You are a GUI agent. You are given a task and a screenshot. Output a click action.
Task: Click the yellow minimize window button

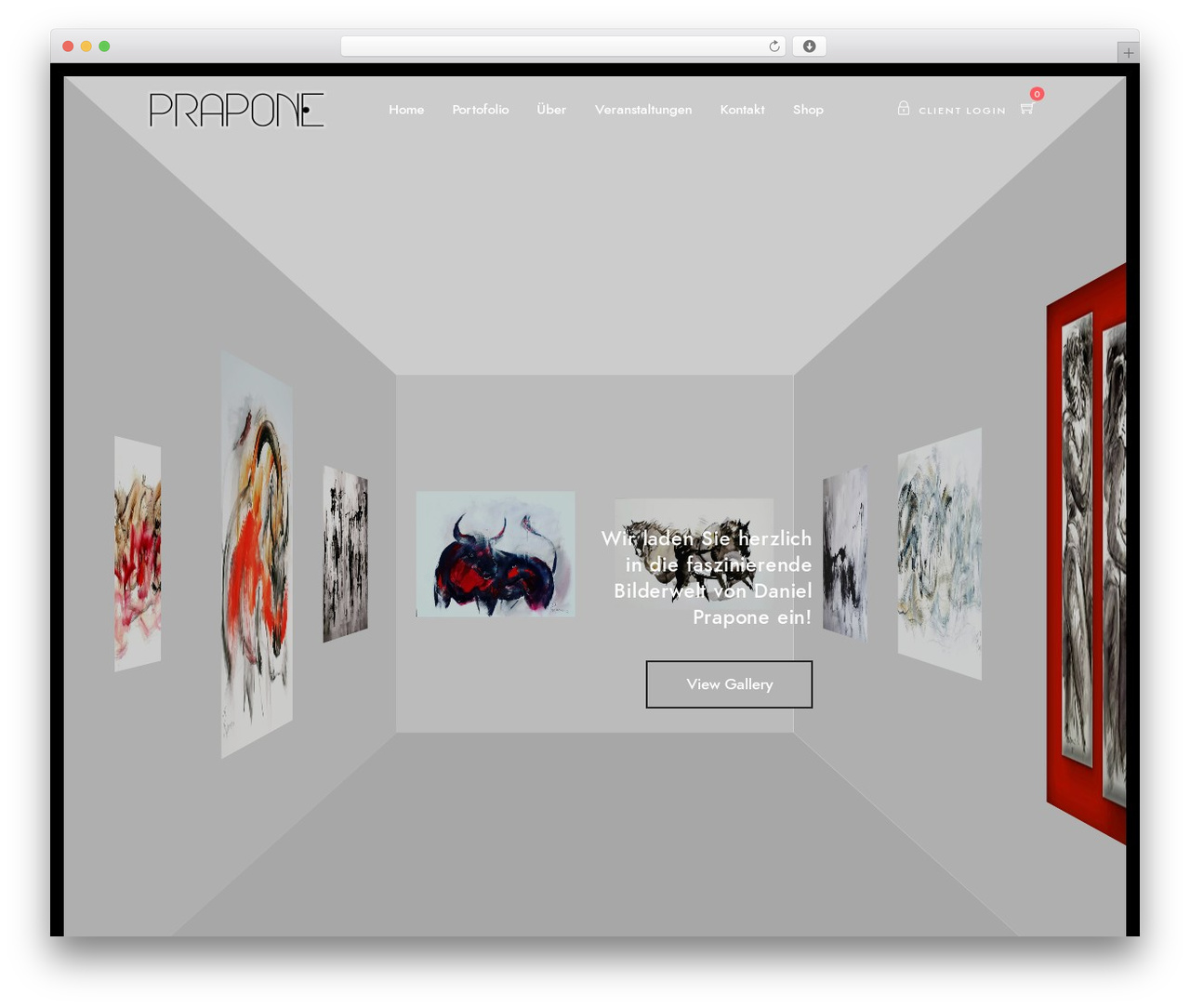(86, 46)
